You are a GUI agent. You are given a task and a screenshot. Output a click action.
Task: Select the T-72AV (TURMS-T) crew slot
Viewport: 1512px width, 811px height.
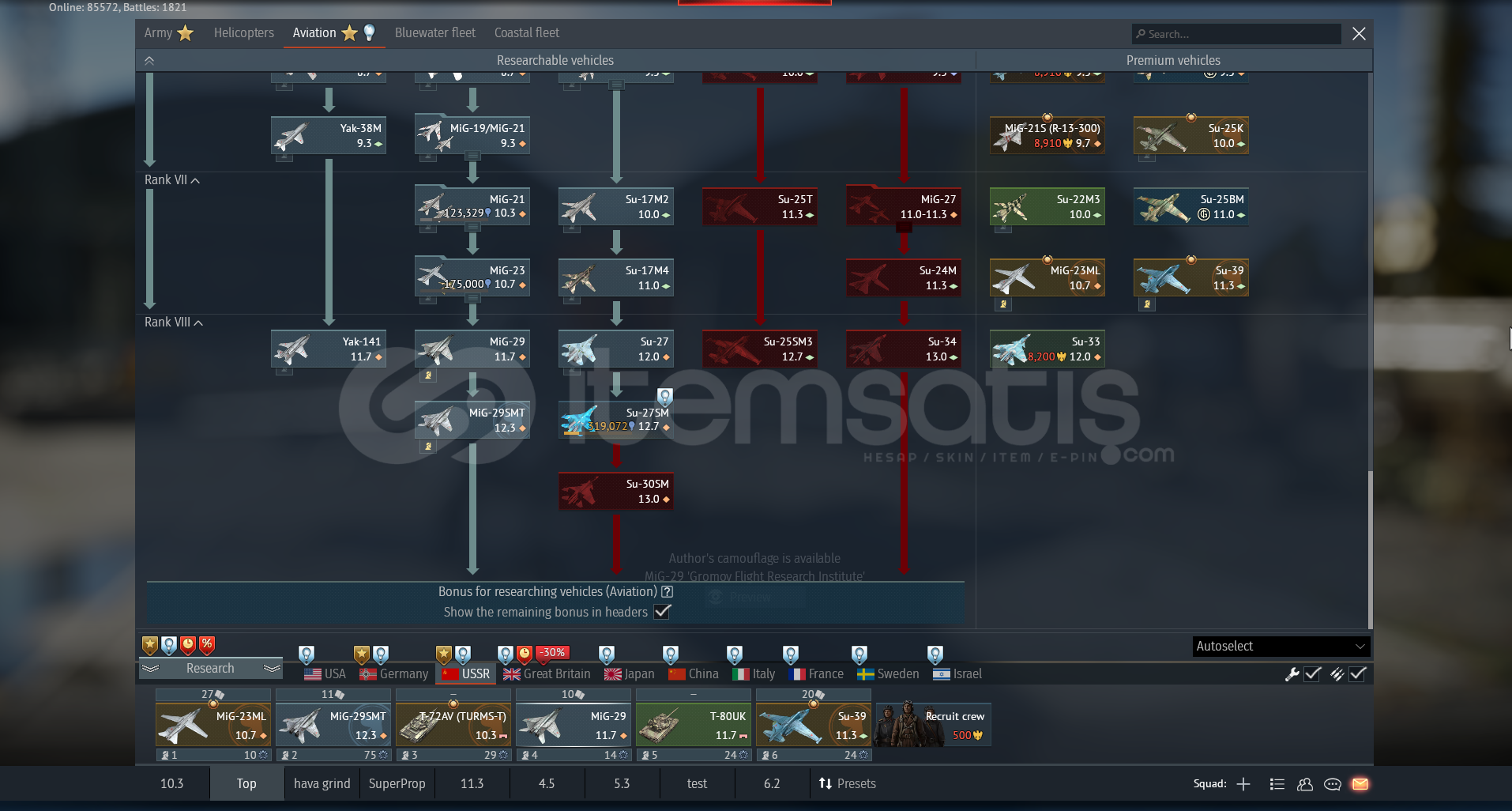tap(453, 725)
